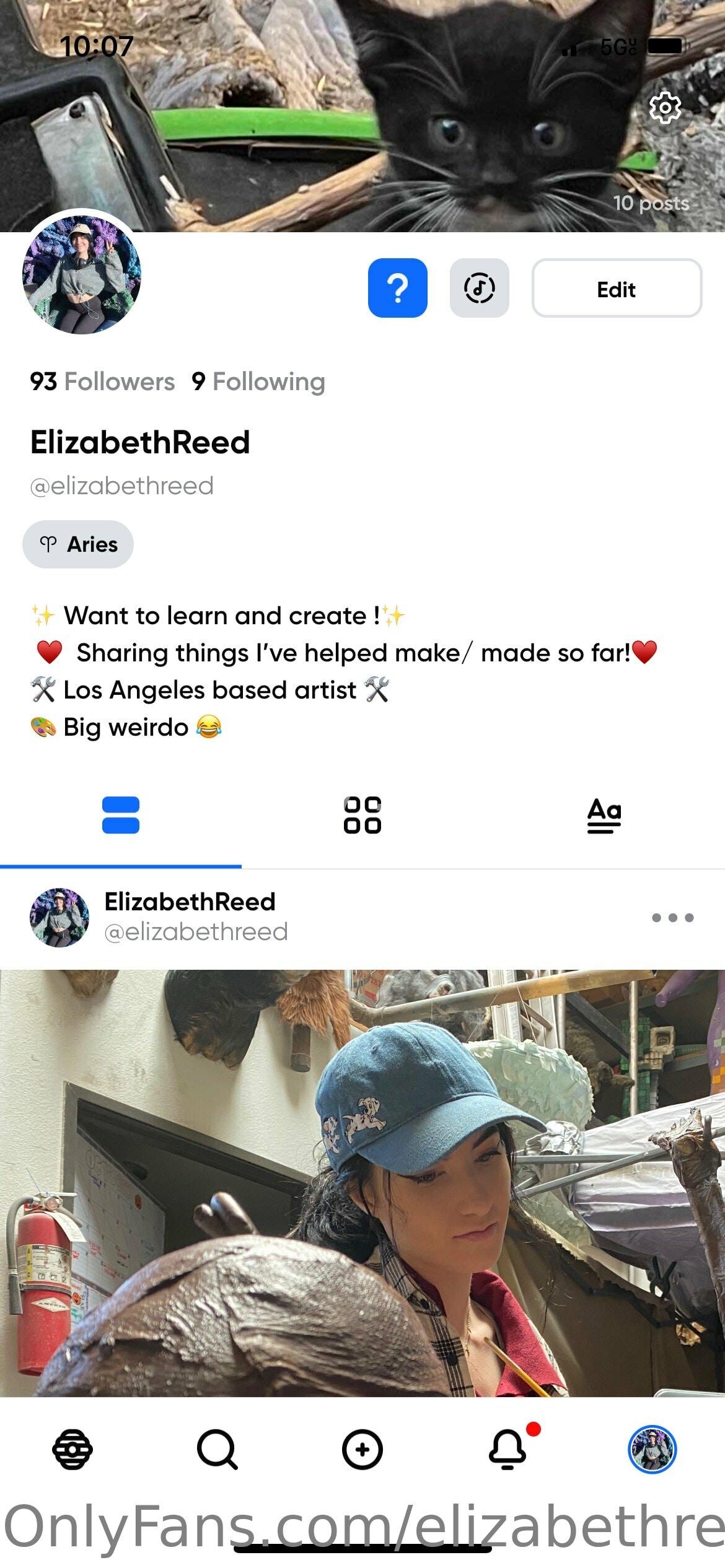Open the home feed icon in bottom bar
The height and width of the screenshot is (1568, 725).
click(x=72, y=1450)
